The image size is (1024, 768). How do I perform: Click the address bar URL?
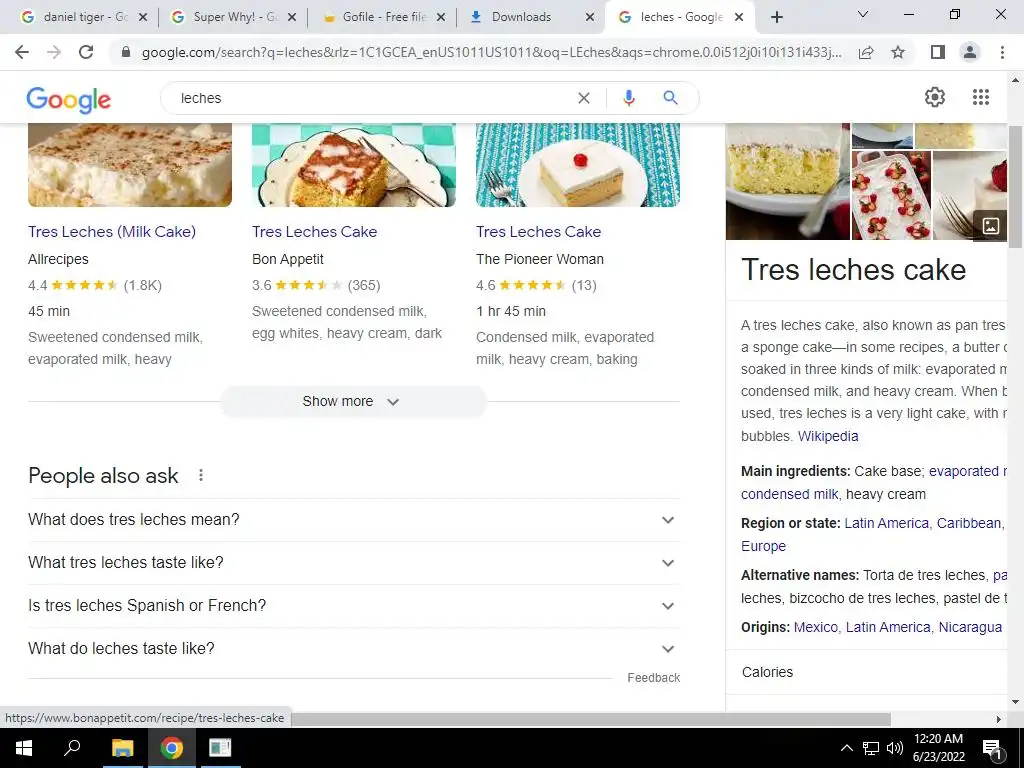coord(491,52)
